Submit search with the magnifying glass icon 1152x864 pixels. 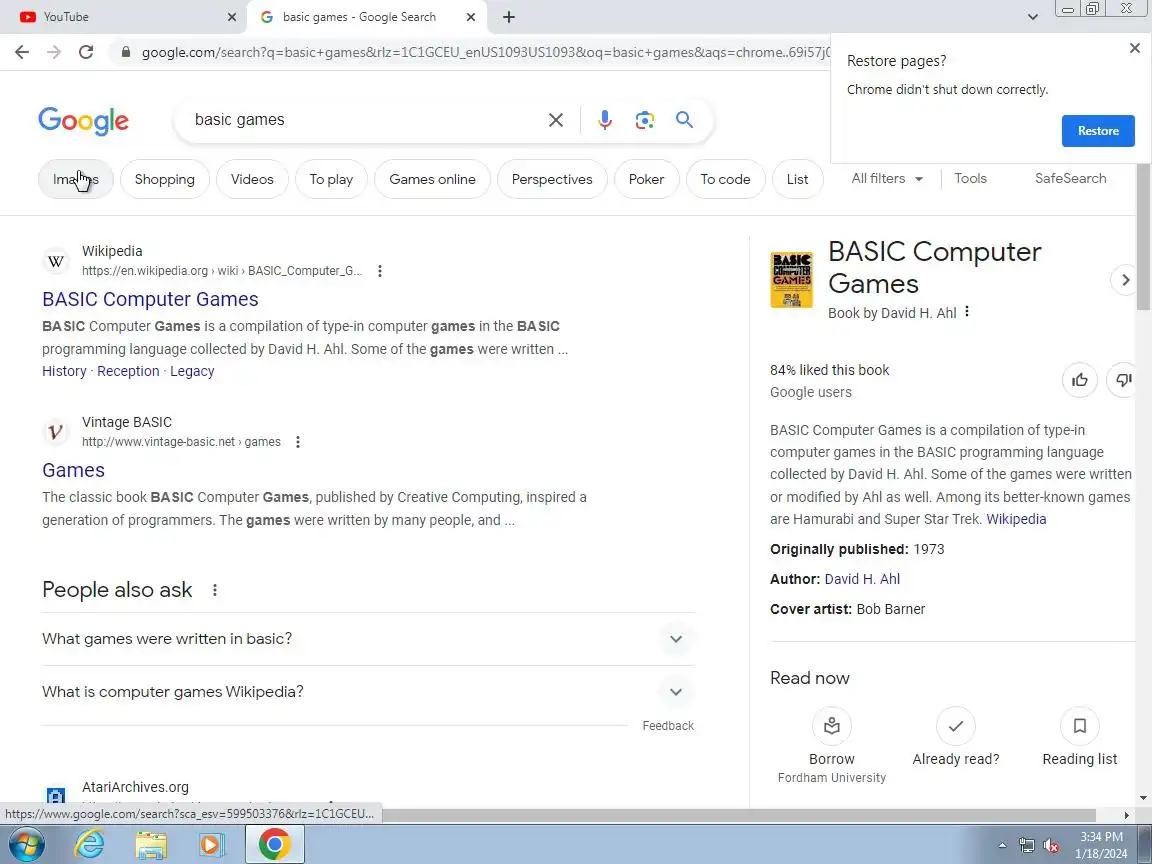(684, 120)
